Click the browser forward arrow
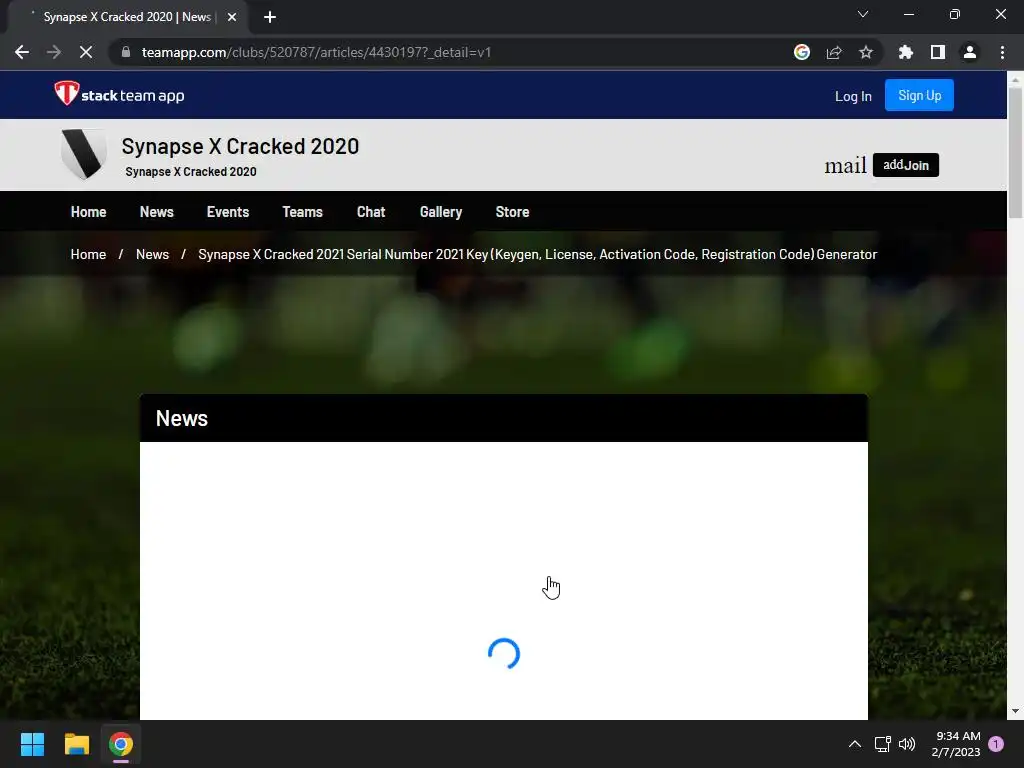The image size is (1024, 768). (x=54, y=52)
